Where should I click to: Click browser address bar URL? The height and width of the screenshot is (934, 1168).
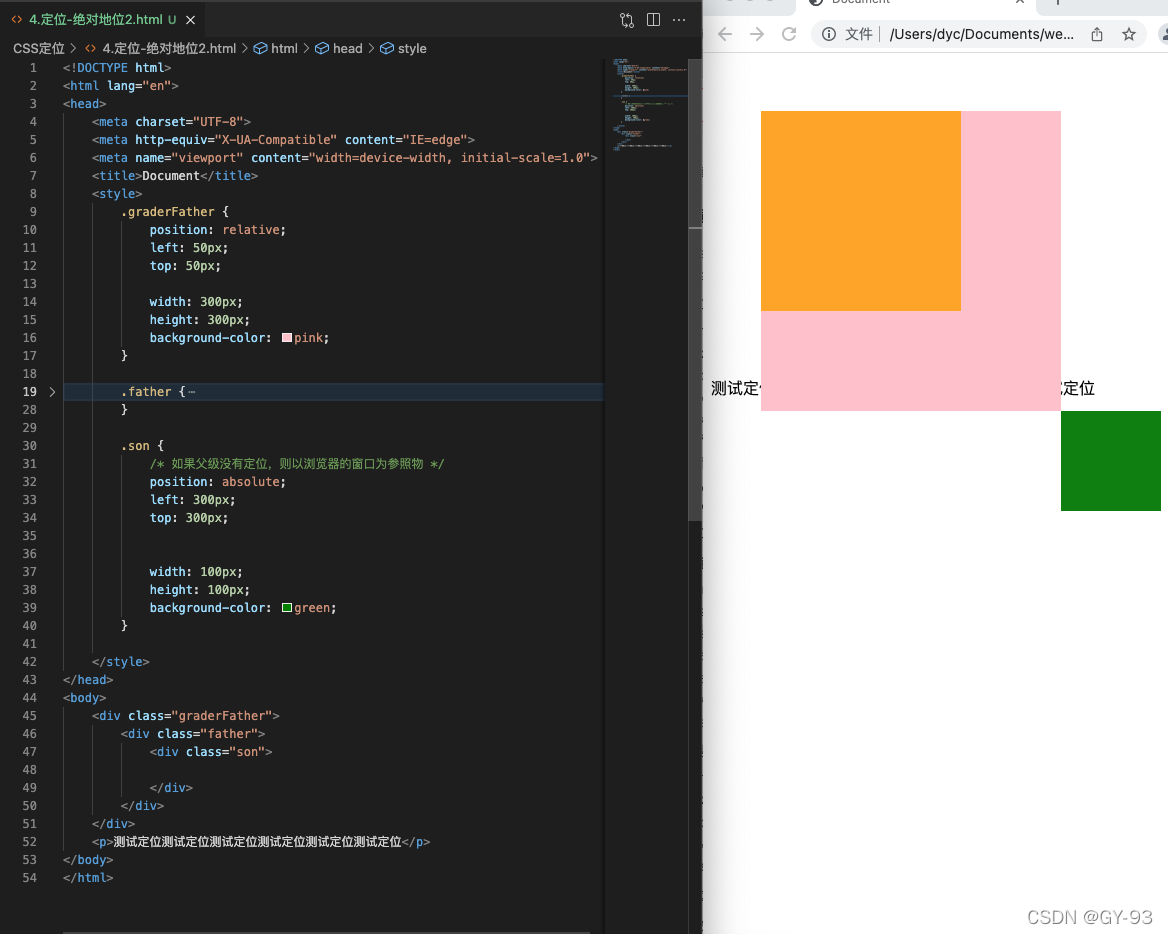tap(982, 34)
